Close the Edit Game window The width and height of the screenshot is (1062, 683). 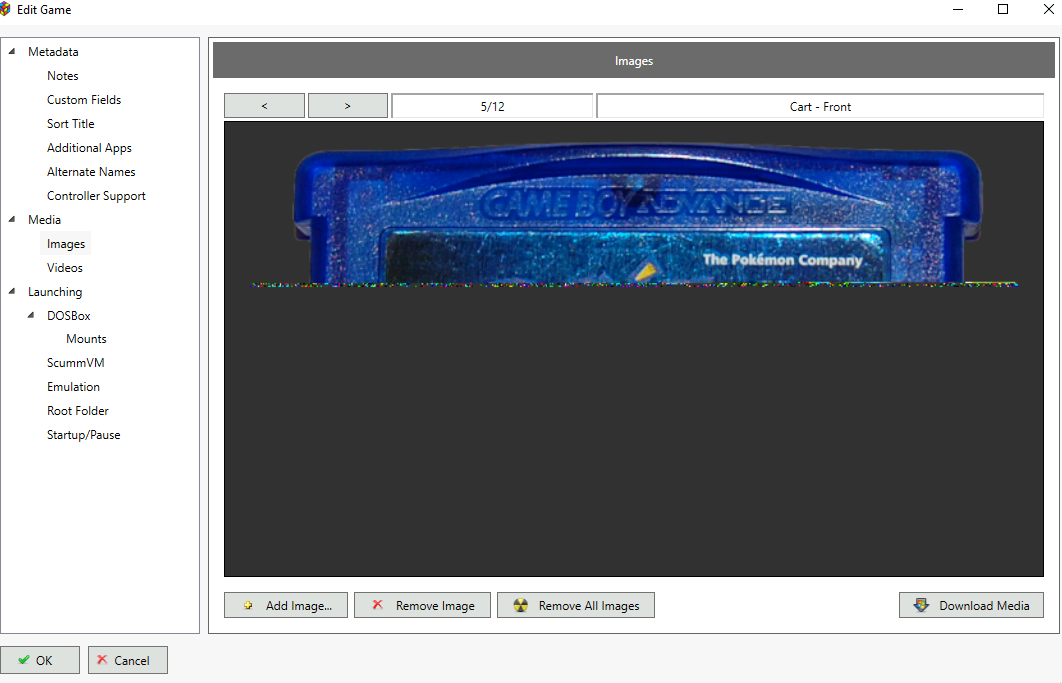(x=1048, y=9)
